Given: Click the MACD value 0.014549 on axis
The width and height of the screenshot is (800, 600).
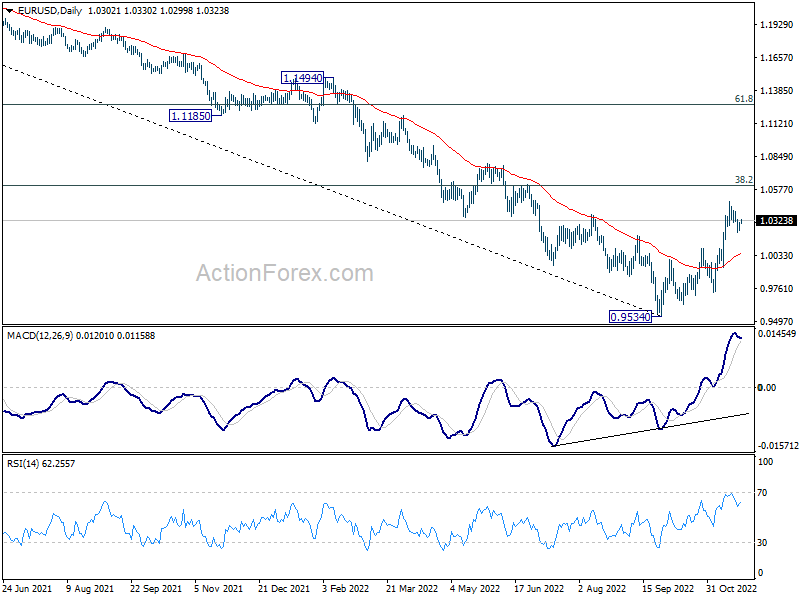Looking at the screenshot, I should tap(777, 334).
